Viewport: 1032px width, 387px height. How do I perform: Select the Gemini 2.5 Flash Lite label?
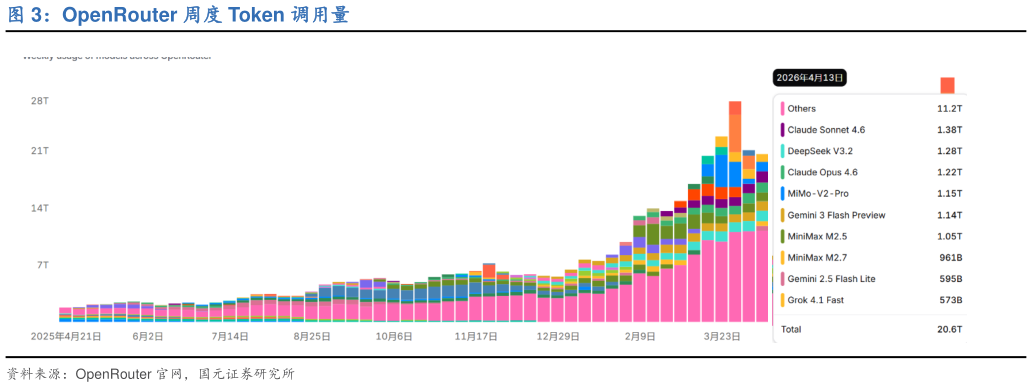point(832,278)
